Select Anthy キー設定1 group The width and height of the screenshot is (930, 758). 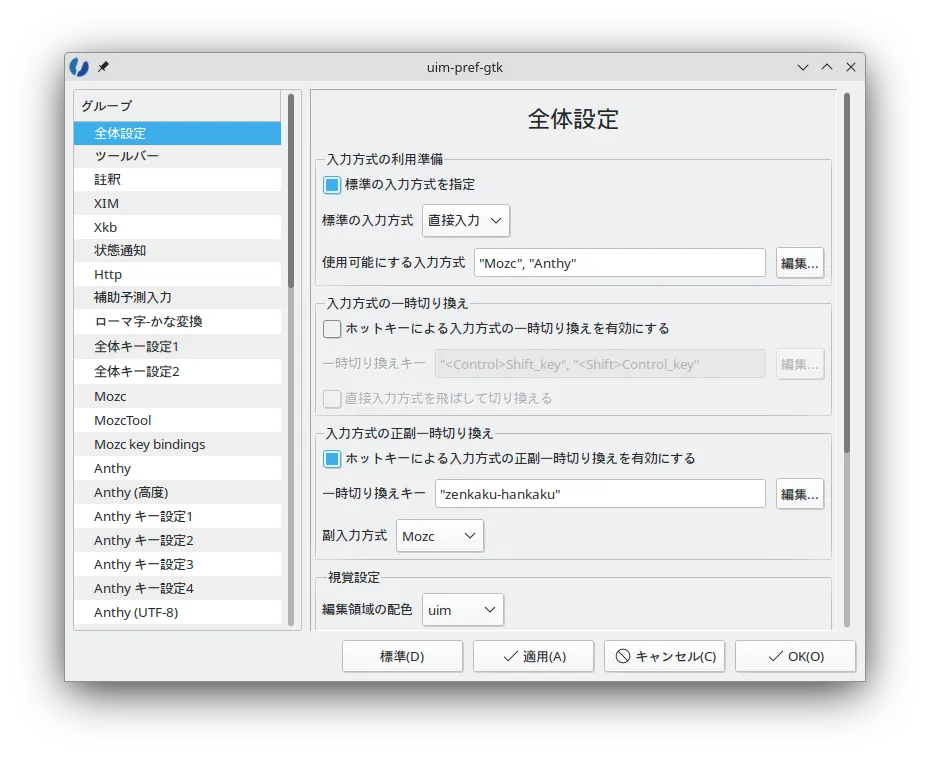click(177, 517)
